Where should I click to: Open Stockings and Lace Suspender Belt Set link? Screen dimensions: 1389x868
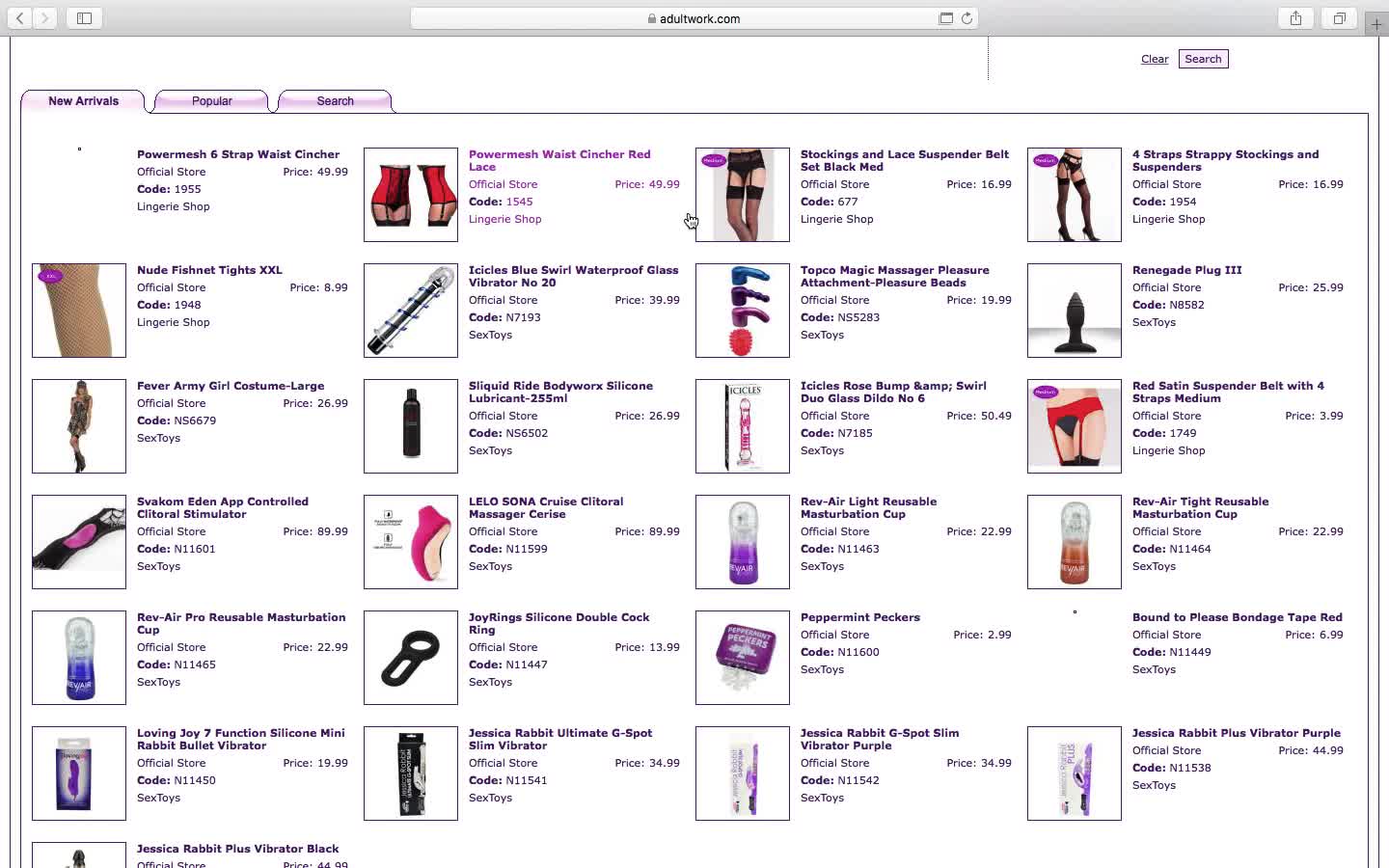tap(905, 160)
